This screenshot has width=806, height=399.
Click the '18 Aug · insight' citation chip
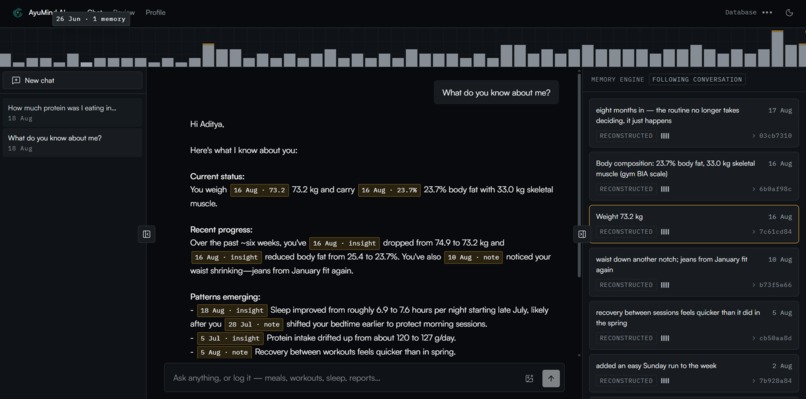tap(232, 311)
